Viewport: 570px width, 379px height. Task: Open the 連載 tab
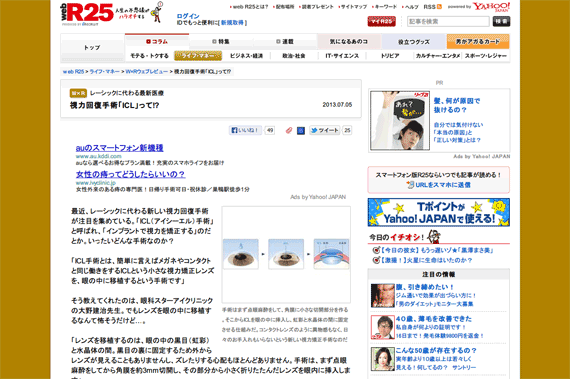pyautogui.click(x=285, y=41)
